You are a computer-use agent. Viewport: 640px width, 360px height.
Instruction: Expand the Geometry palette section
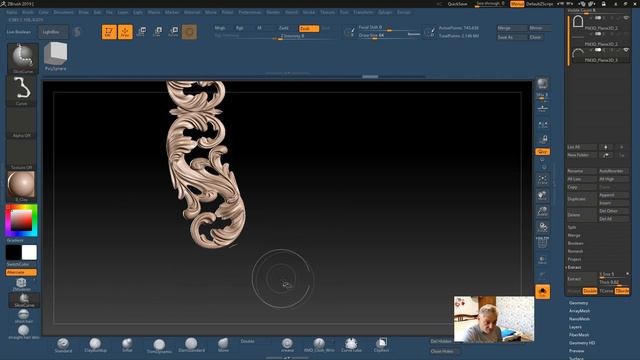[x=579, y=303]
